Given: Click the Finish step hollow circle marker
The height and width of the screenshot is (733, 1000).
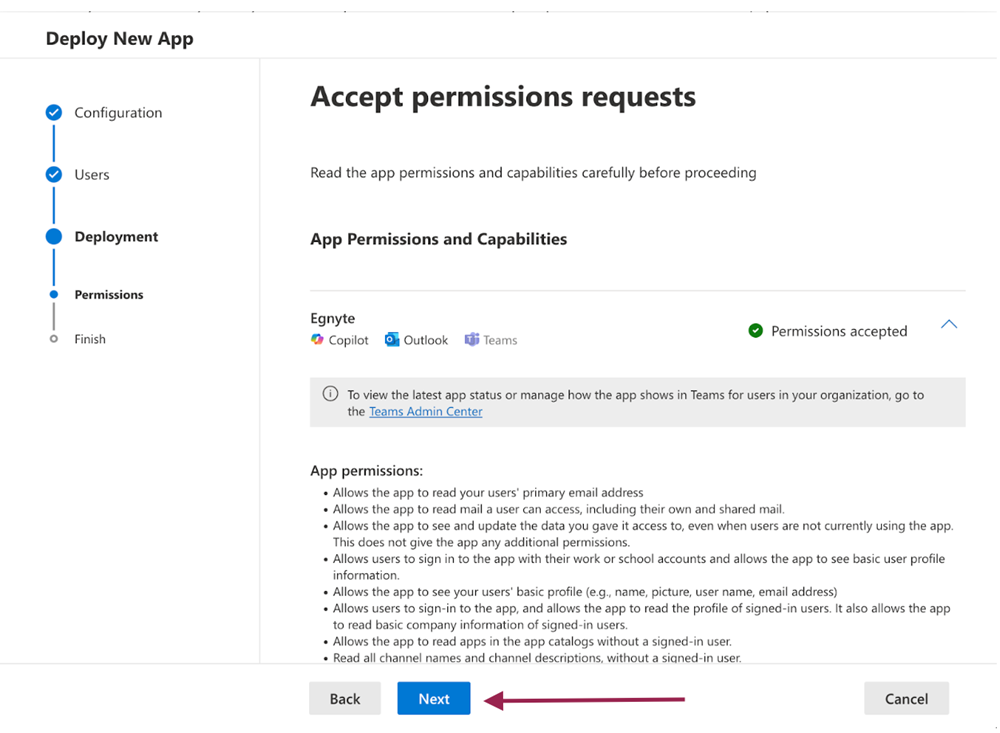Looking at the screenshot, I should (x=54, y=339).
